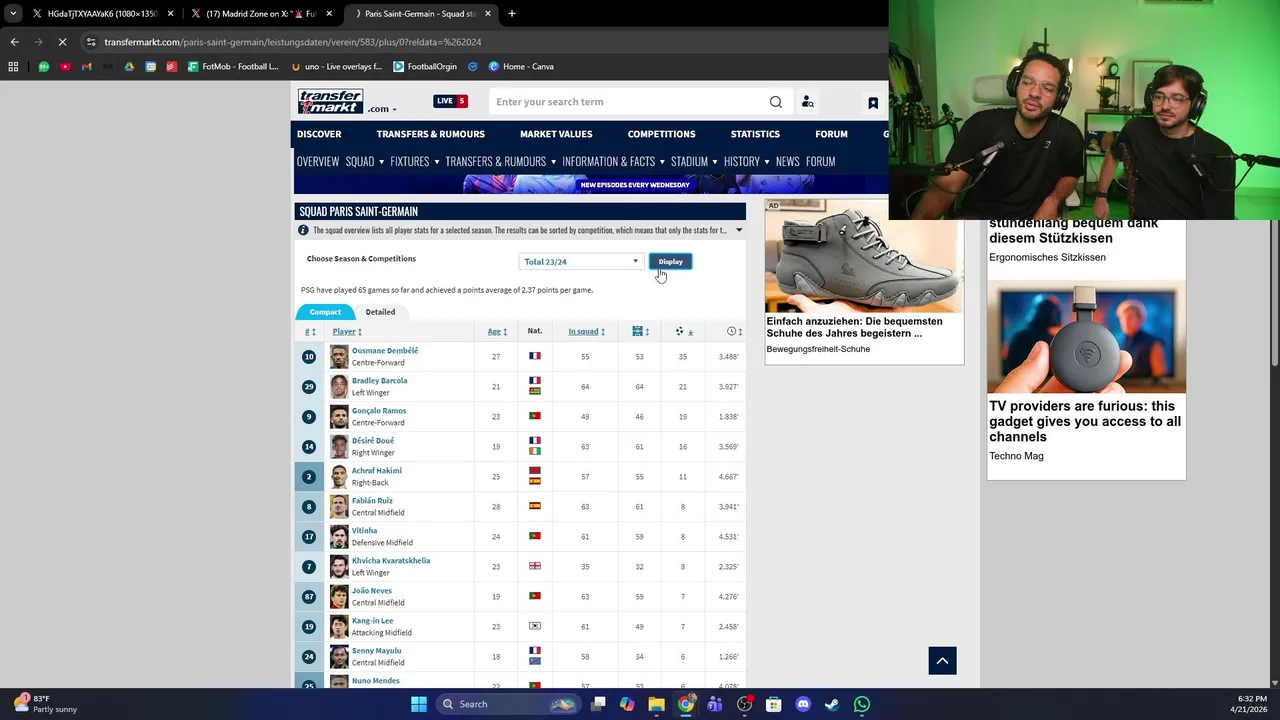Open the site info icon in the address bar

(91, 42)
